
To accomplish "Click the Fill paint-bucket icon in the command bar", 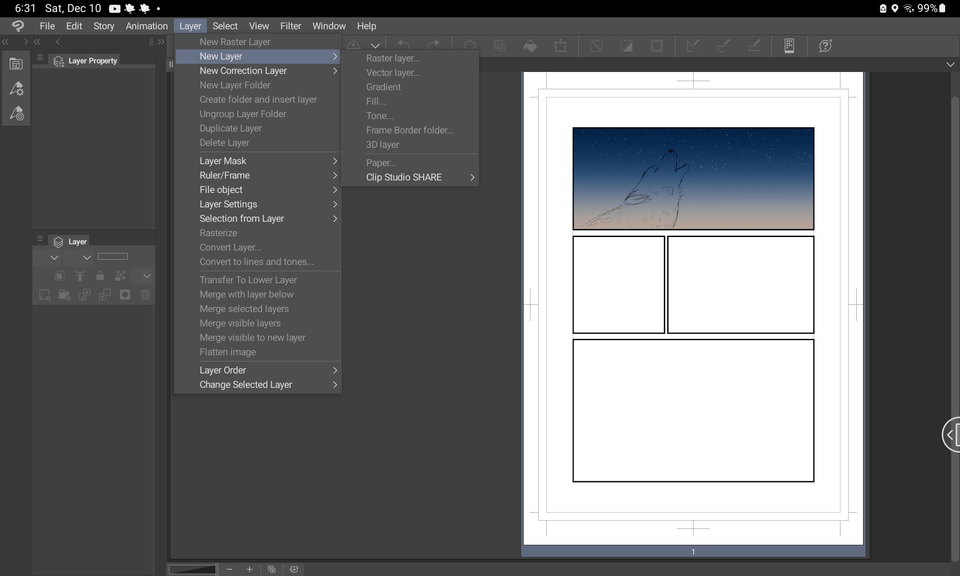I will (x=530, y=46).
